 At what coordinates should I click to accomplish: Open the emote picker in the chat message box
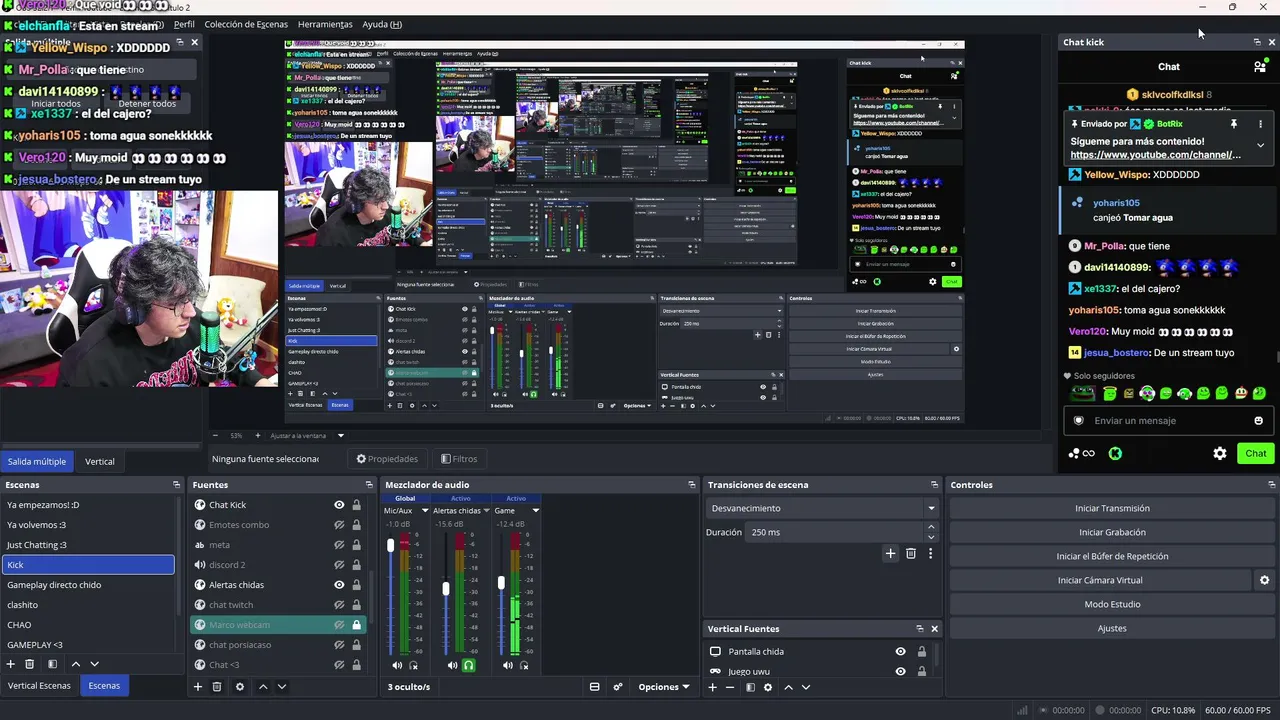click(x=1258, y=421)
